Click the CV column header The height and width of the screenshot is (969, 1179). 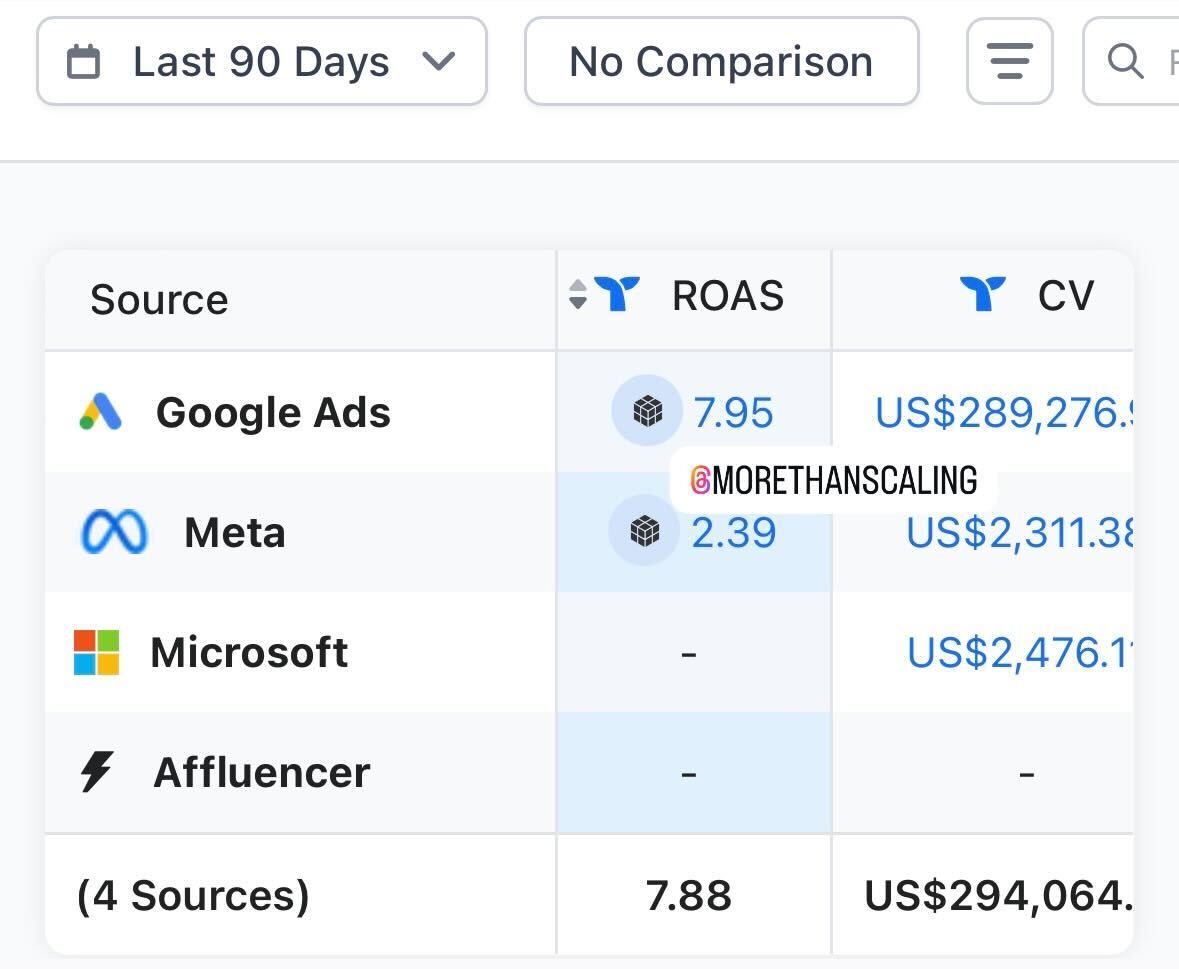click(1065, 296)
